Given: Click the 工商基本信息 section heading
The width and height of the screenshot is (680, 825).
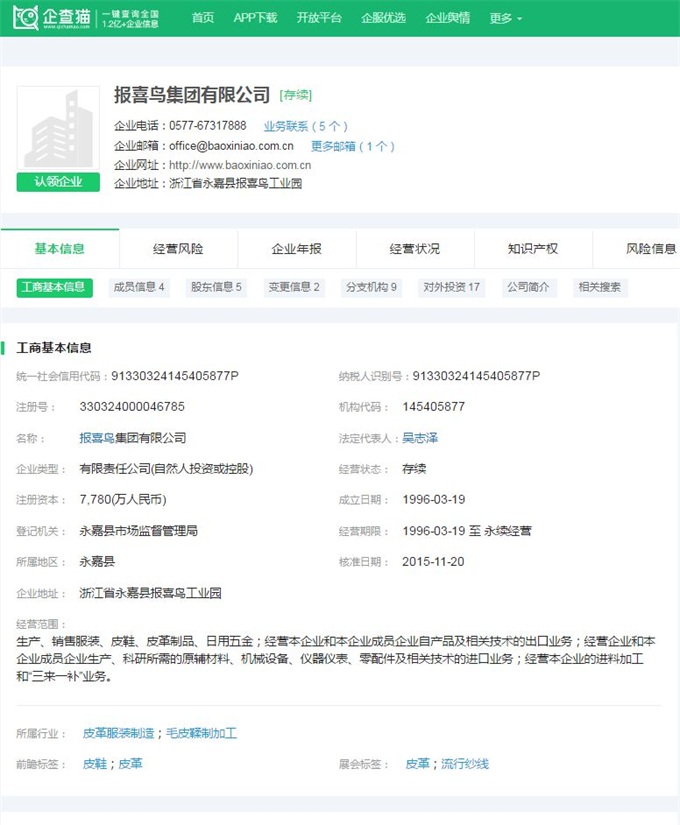Looking at the screenshot, I should pyautogui.click(x=54, y=348).
